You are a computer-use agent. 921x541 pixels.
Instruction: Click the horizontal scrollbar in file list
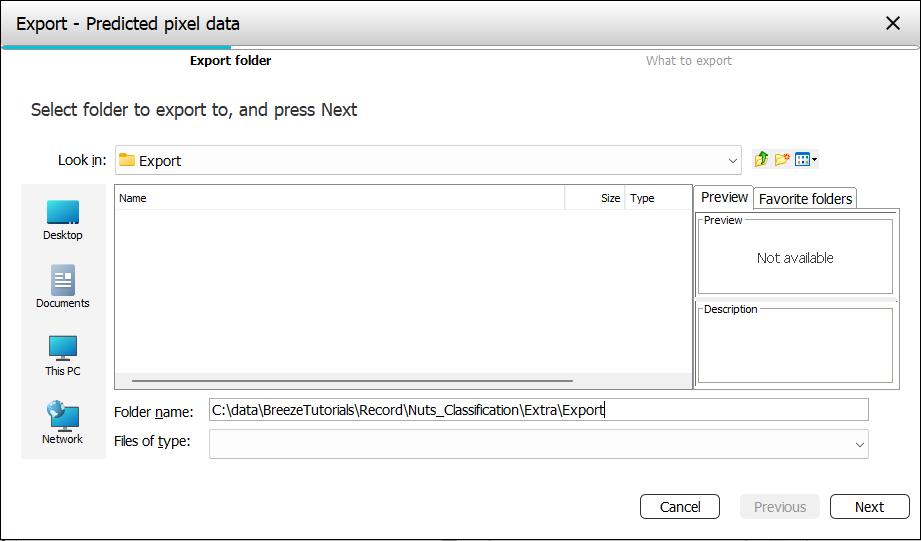(x=352, y=381)
